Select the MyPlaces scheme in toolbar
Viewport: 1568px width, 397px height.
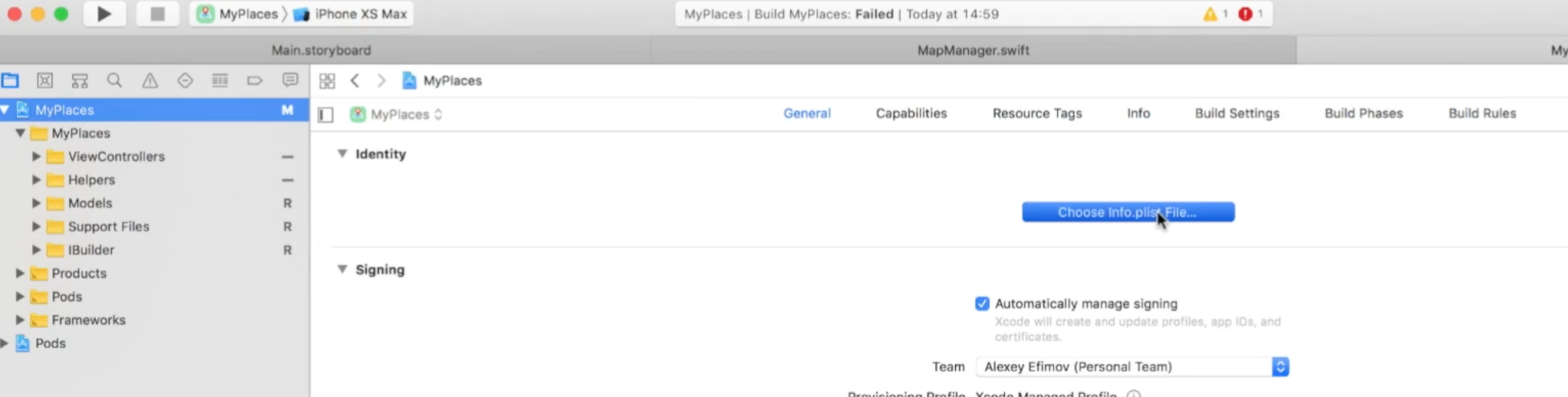pos(238,14)
